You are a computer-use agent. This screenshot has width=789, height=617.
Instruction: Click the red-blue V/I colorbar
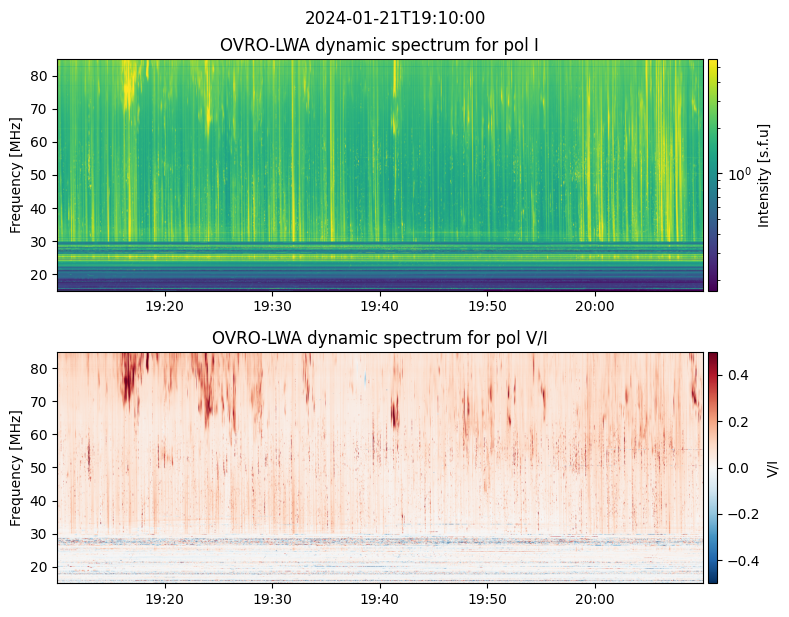pos(713,467)
